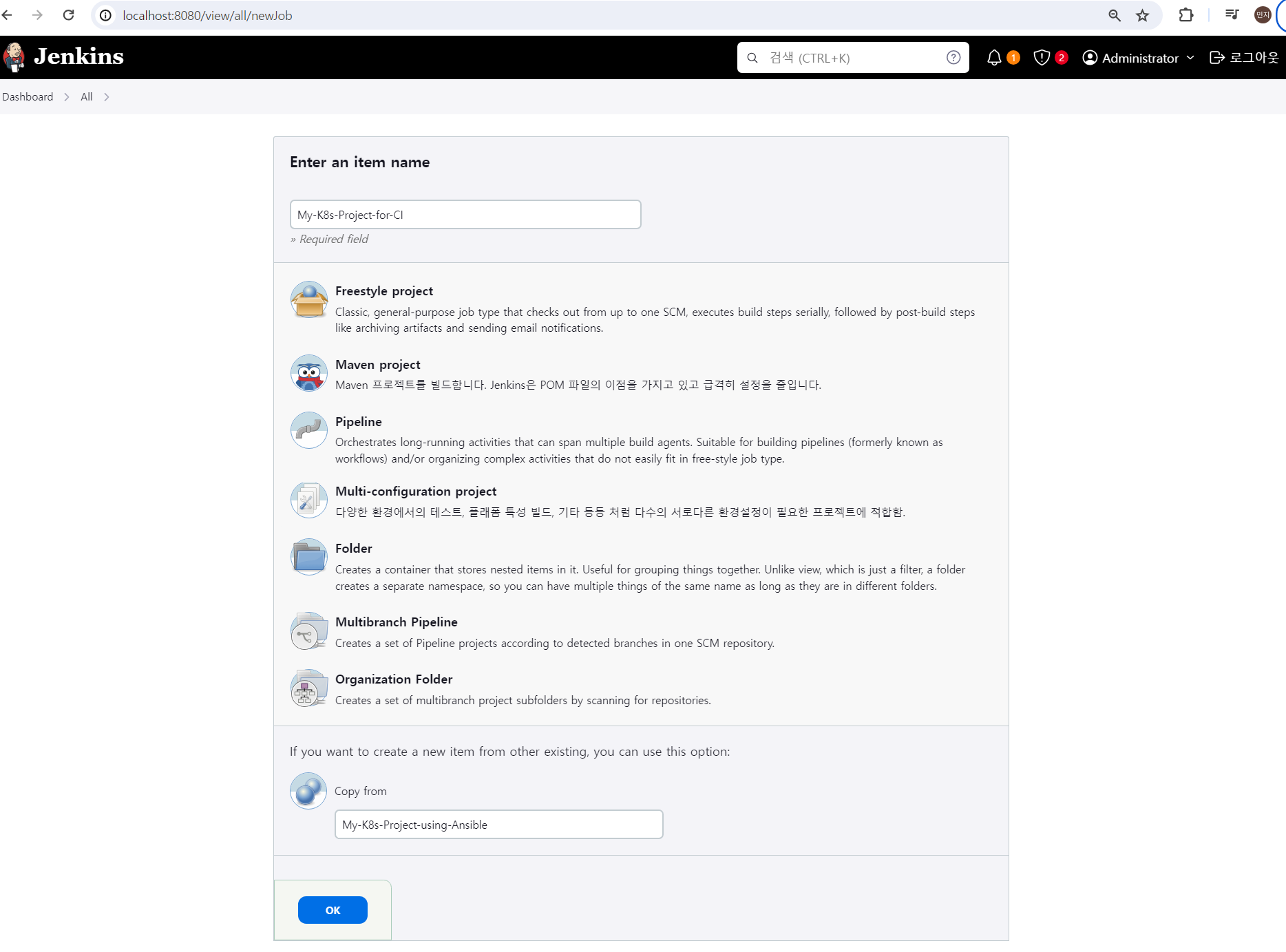This screenshot has width=1286, height=952.
Task: Click browser reload button
Action: 68,15
